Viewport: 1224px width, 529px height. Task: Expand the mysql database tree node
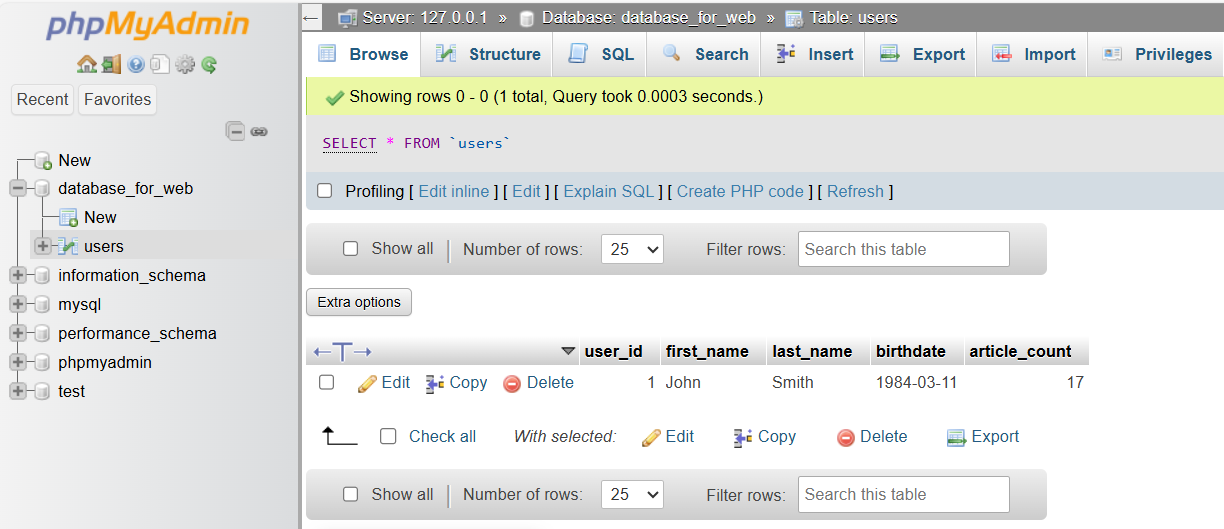point(18,305)
